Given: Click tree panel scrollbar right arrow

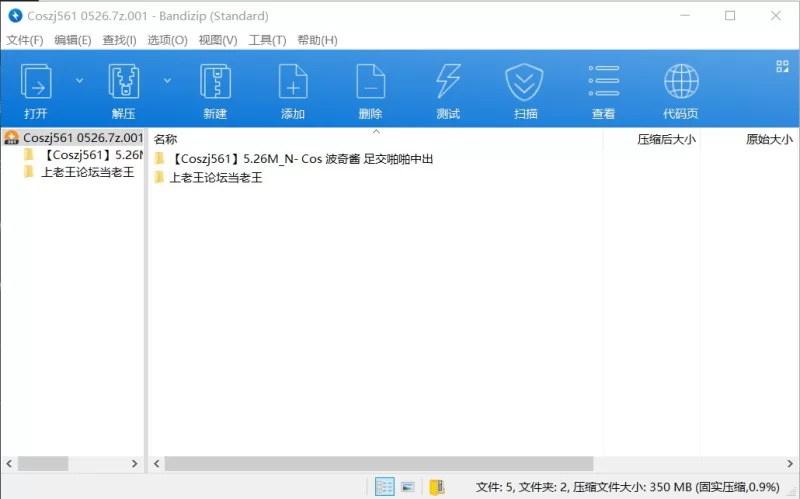Looking at the screenshot, I should [x=134, y=463].
